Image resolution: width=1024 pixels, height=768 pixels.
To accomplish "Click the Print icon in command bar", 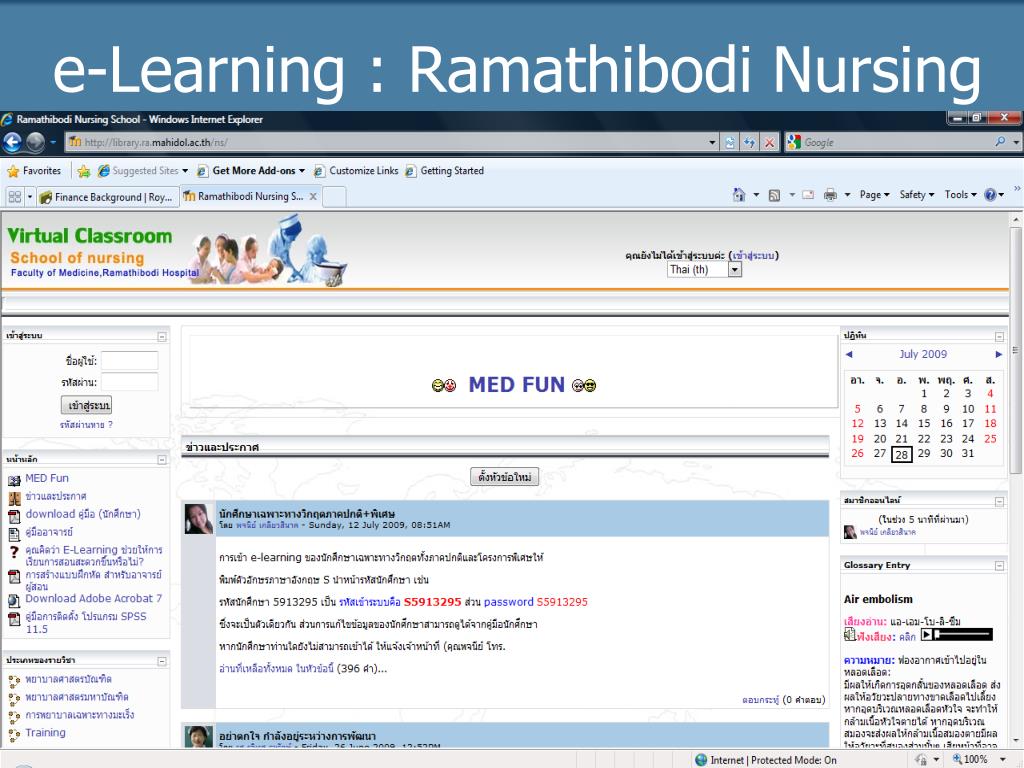I will point(830,195).
